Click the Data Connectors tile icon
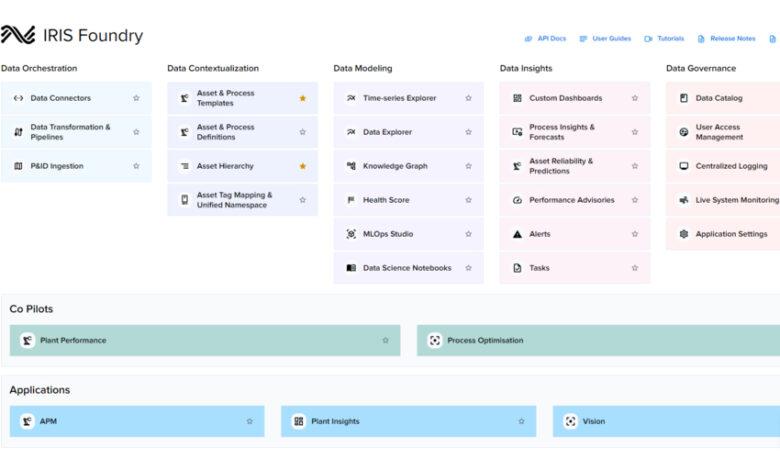The height and width of the screenshot is (470, 780). [18, 98]
